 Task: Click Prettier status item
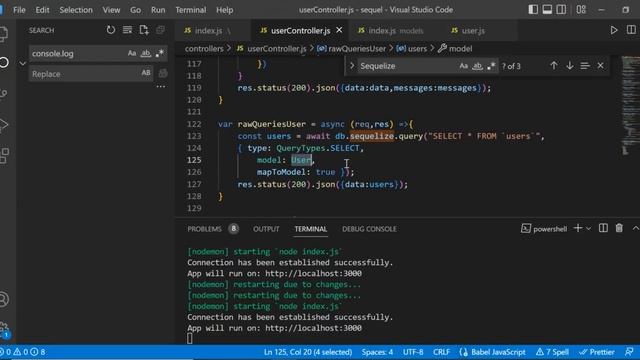click(x=596, y=352)
